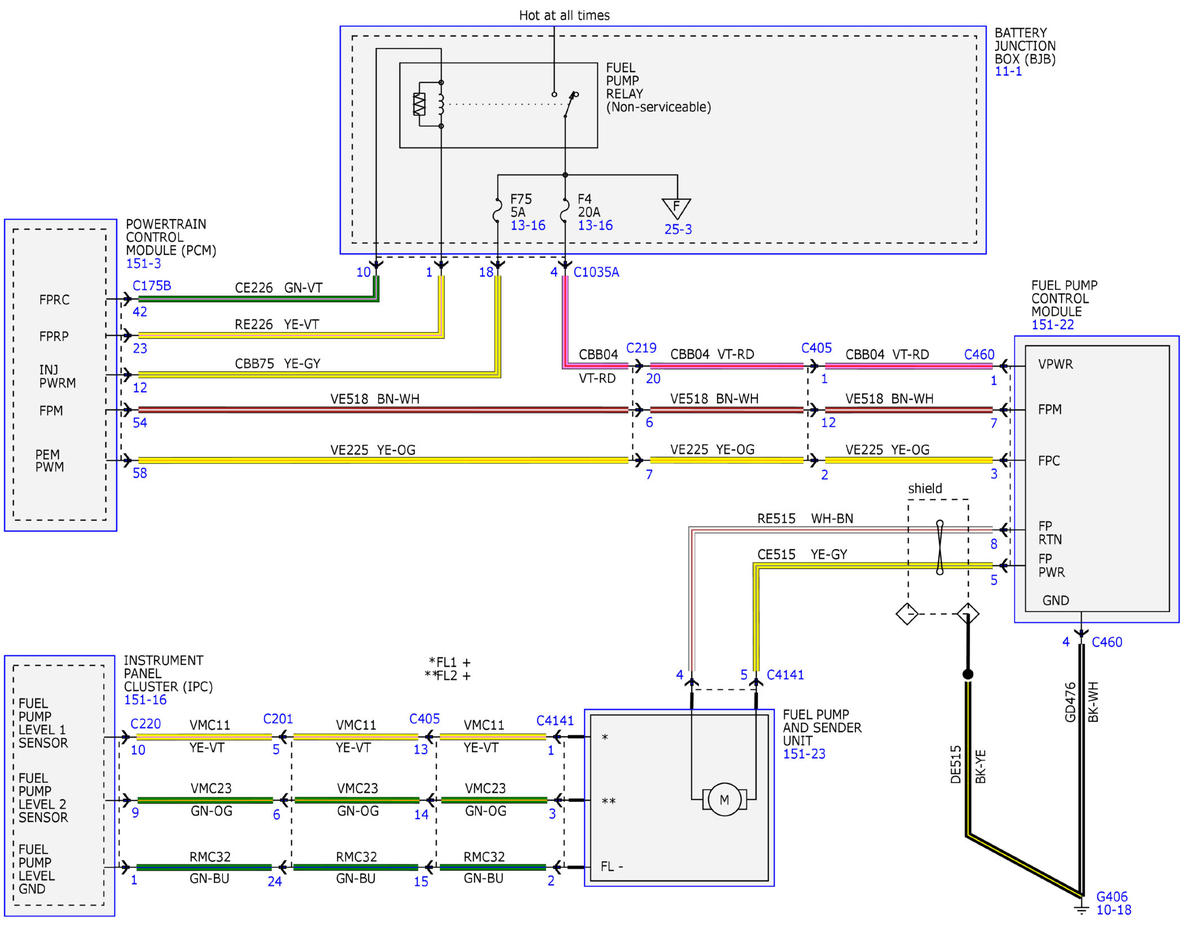The height and width of the screenshot is (927, 1200).
Task: Select the PEM PWM pin label
Action: pyautogui.click(x=49, y=460)
